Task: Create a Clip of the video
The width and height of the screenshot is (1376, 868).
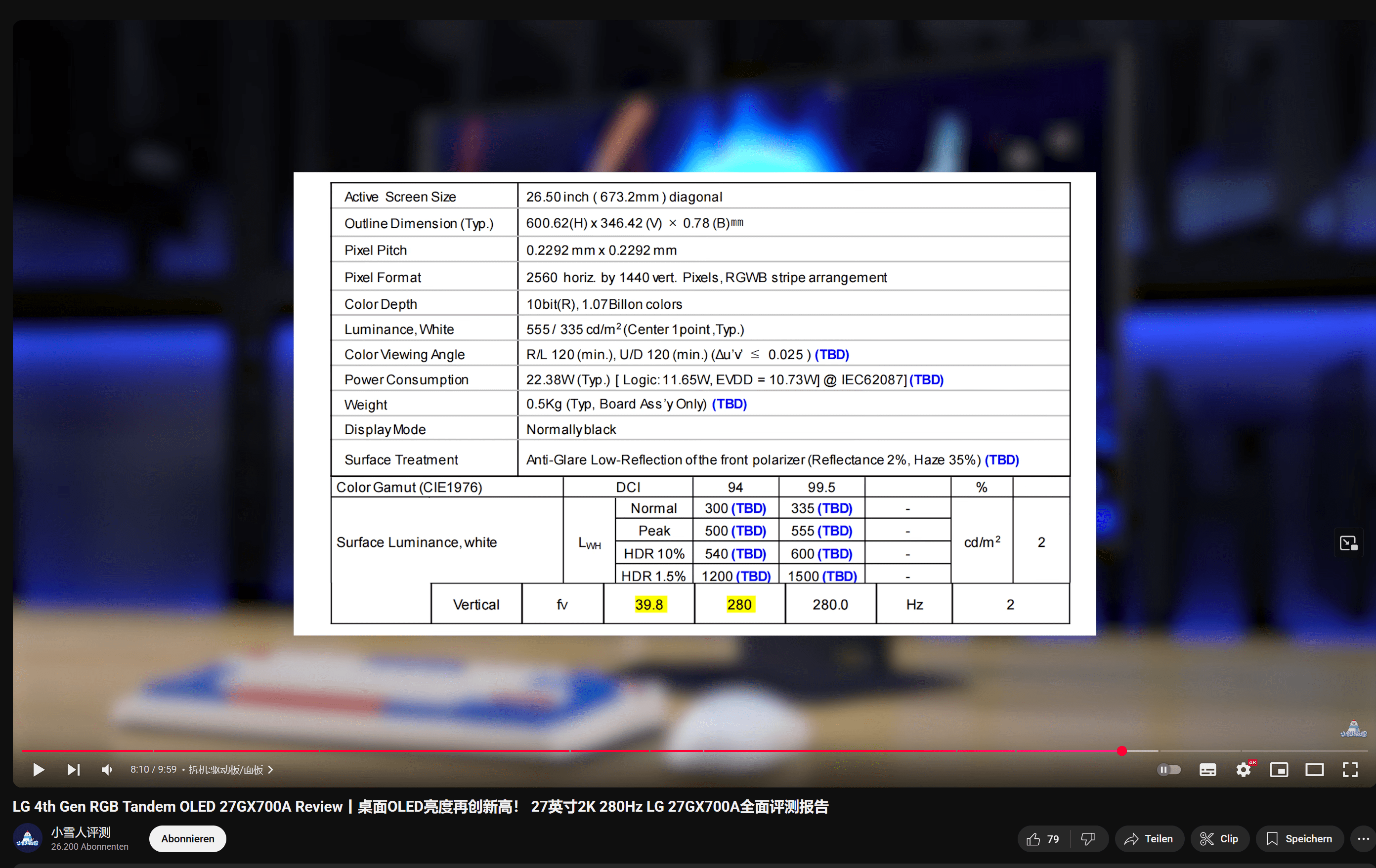Action: [1219, 838]
